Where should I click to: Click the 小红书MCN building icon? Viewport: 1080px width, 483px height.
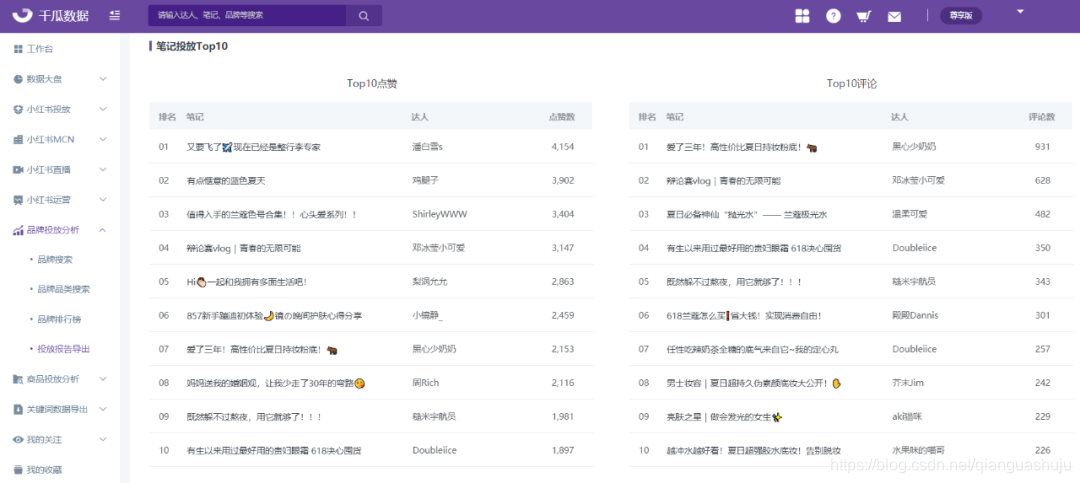pyautogui.click(x=18, y=139)
